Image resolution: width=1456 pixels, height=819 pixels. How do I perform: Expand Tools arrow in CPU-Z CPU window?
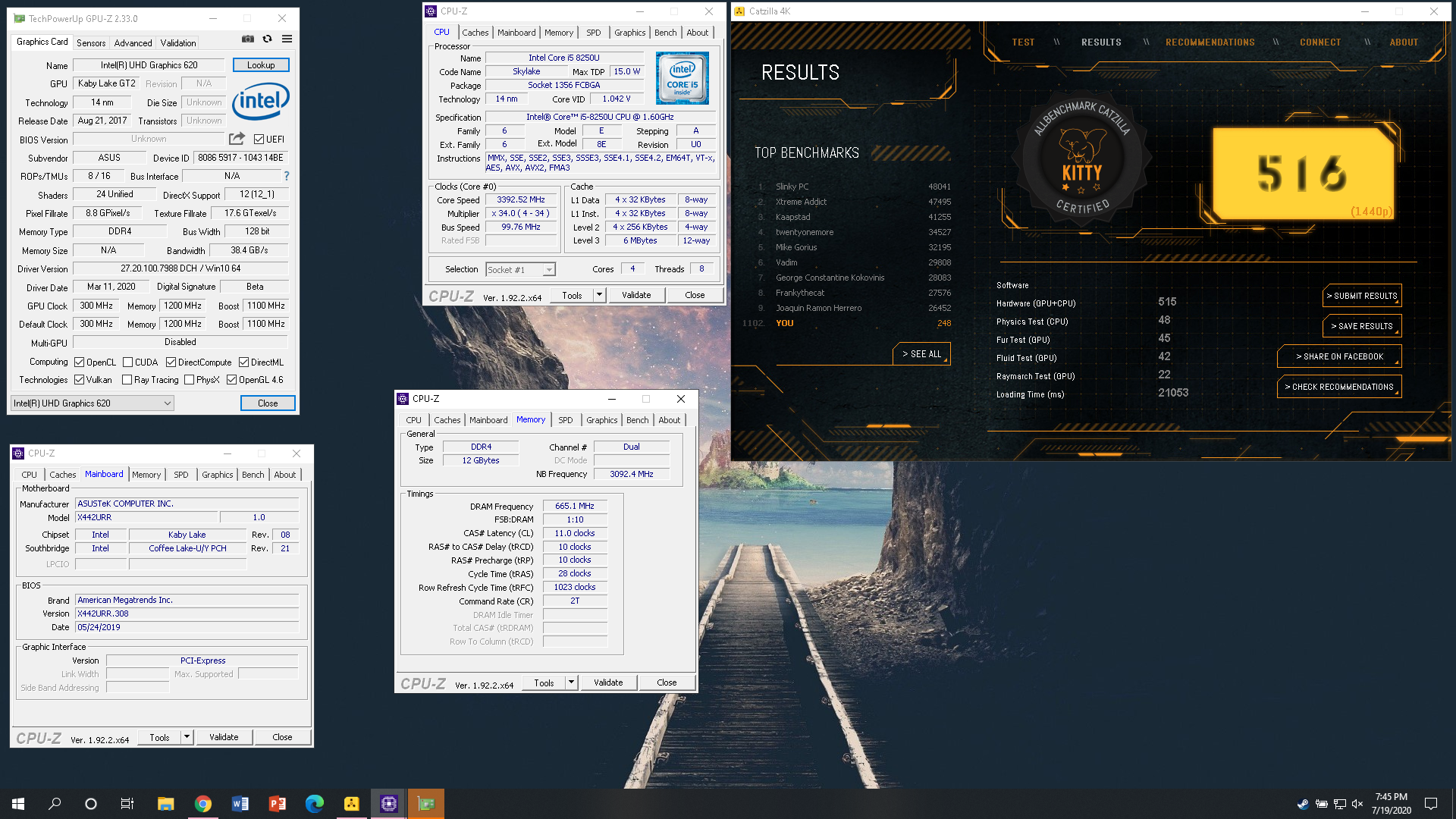(599, 295)
